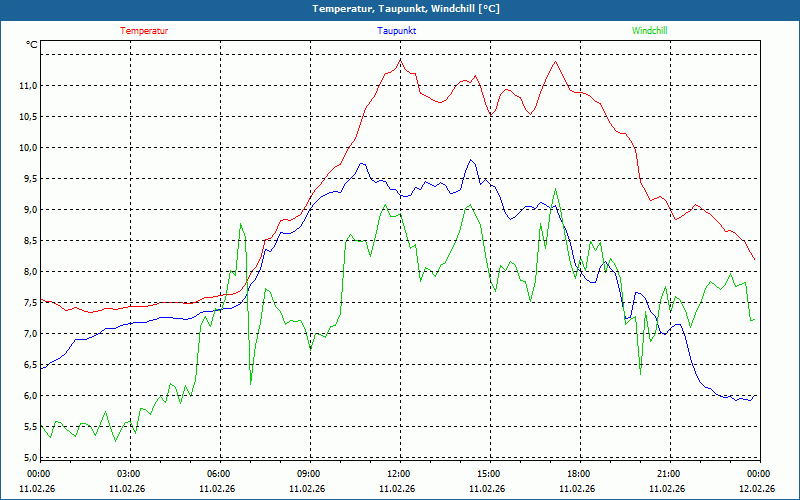Click the 6,0 value on the y-axis
800x500 pixels.
[29, 396]
